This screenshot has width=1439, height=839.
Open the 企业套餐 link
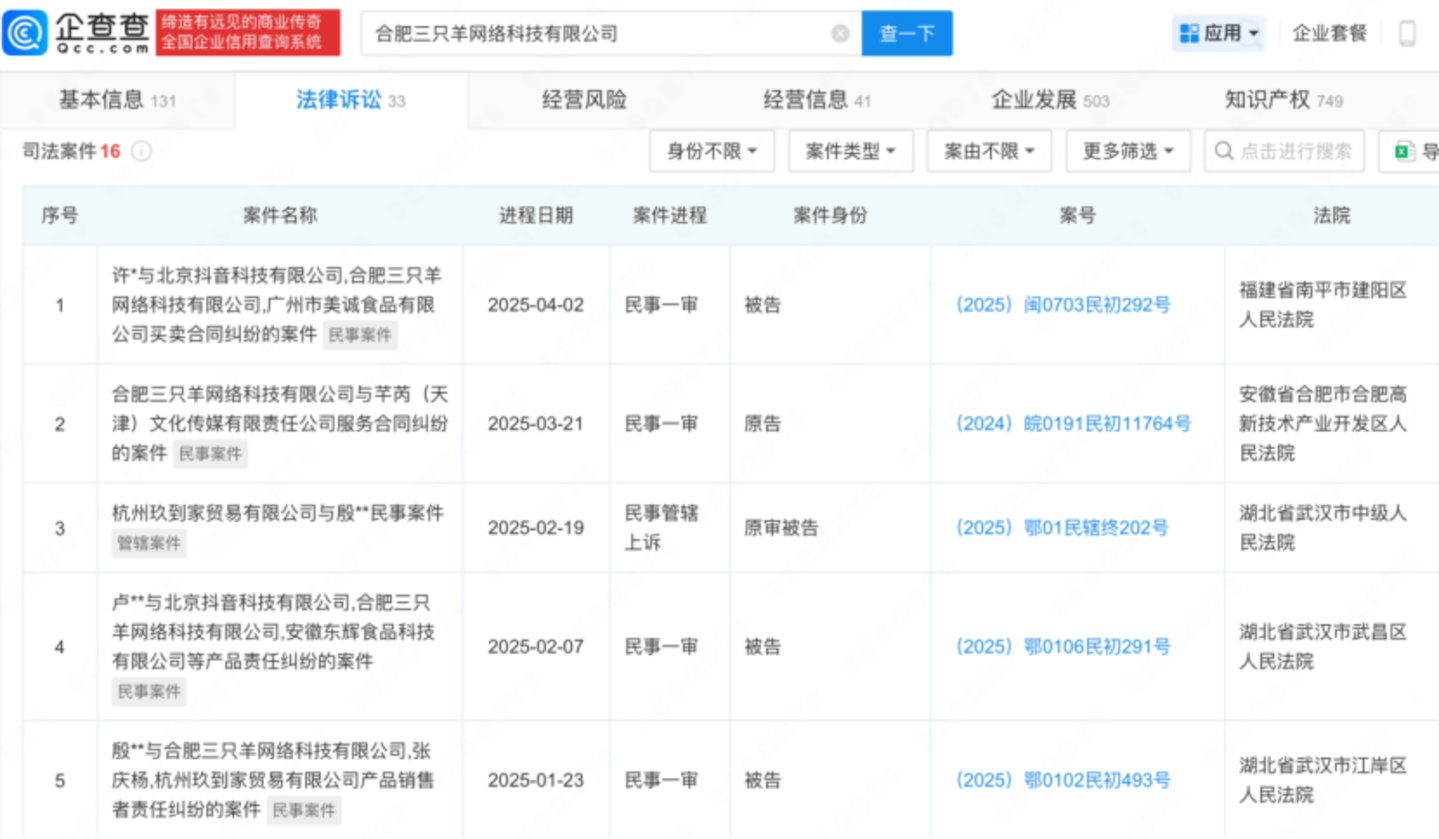coord(1329,33)
